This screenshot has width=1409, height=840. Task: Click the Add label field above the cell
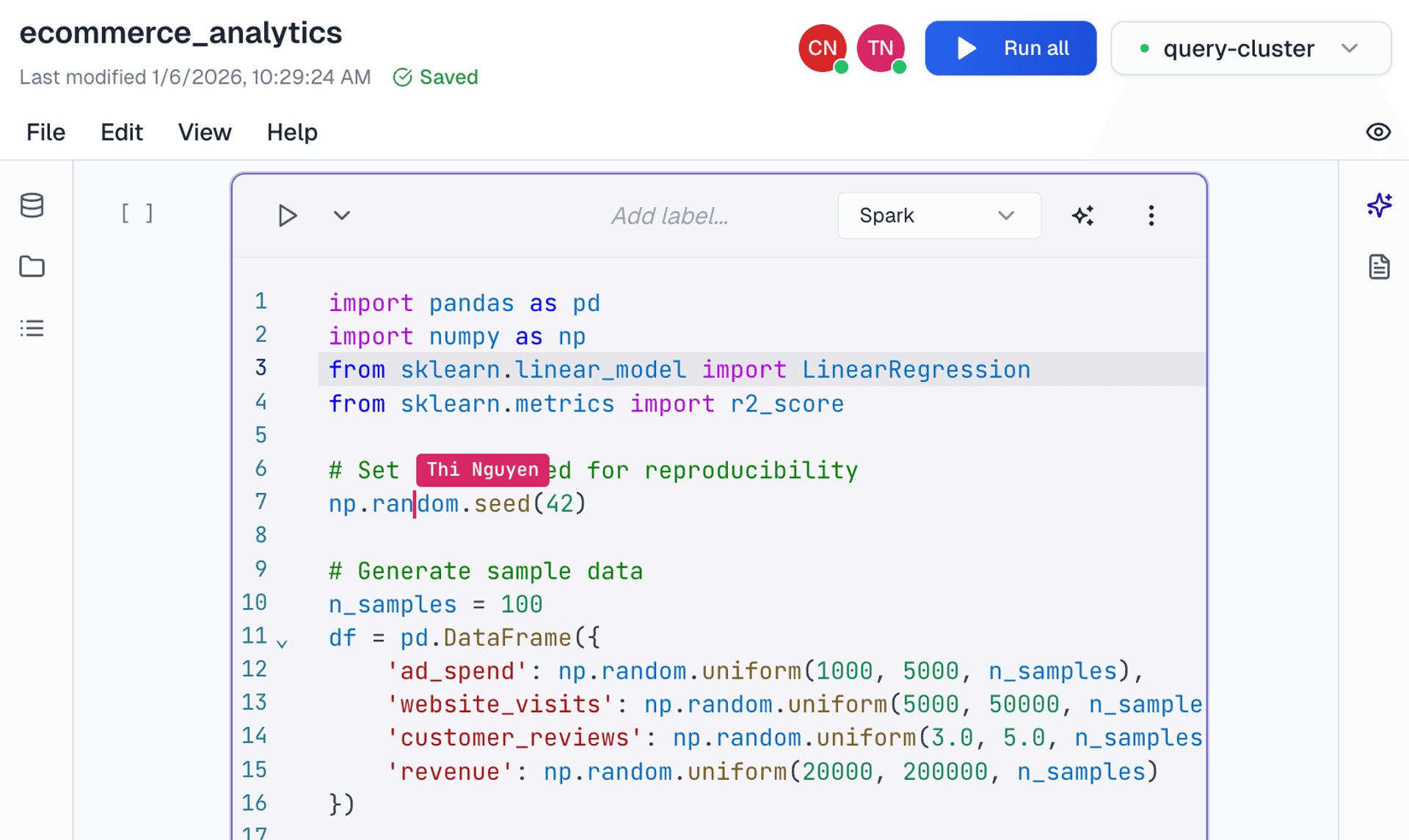(669, 215)
